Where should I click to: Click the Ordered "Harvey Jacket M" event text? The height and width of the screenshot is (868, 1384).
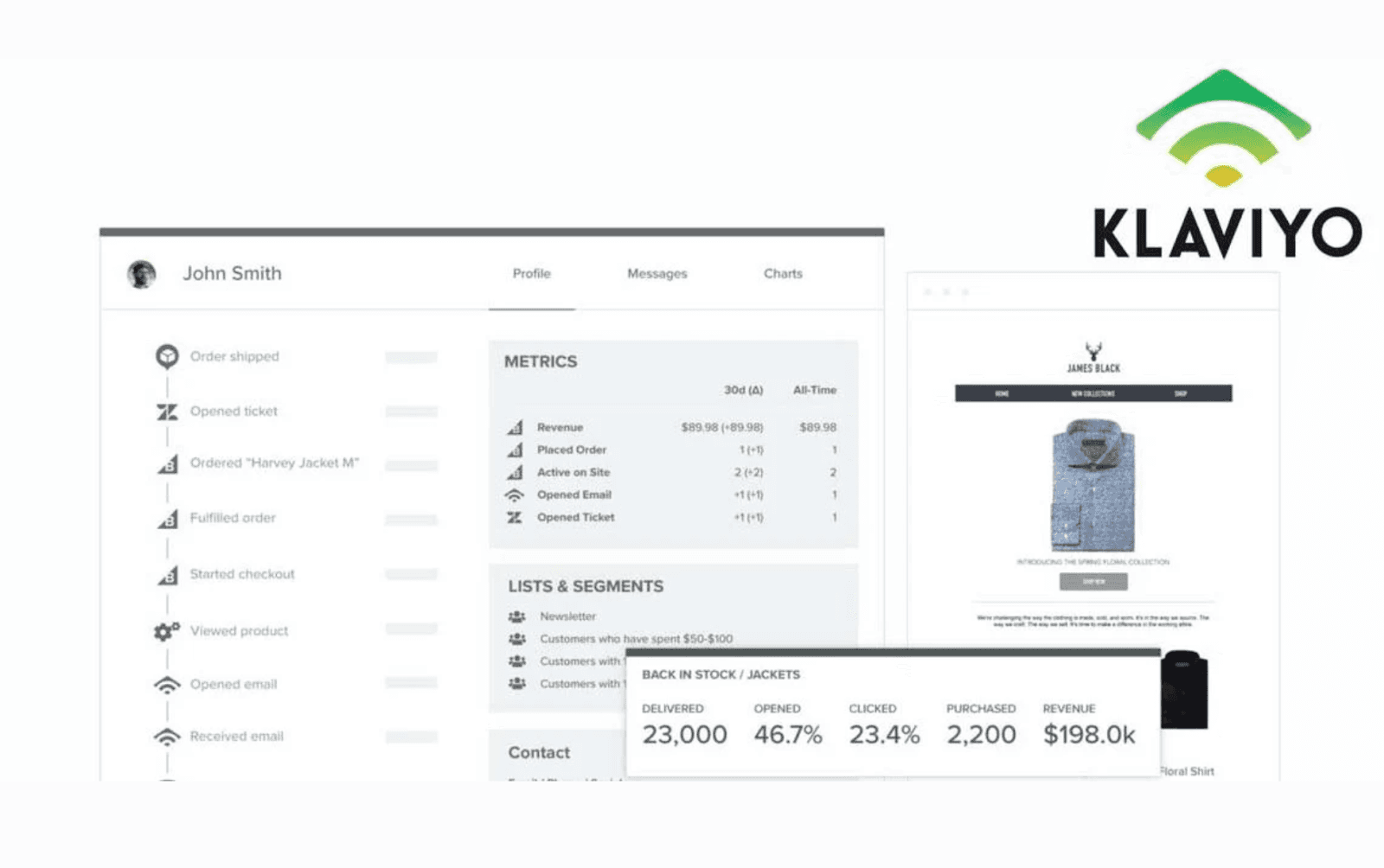coord(274,463)
